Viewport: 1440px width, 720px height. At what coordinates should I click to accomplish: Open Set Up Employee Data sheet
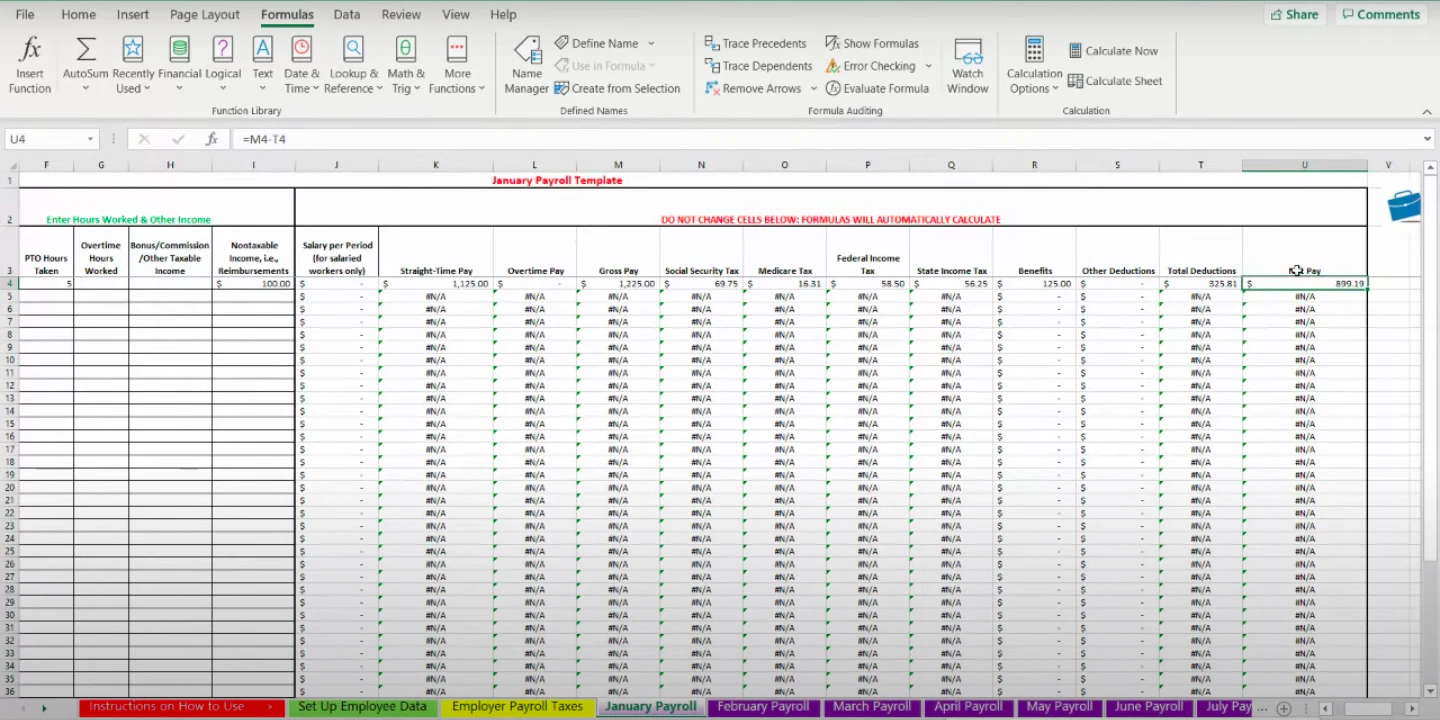(x=363, y=707)
